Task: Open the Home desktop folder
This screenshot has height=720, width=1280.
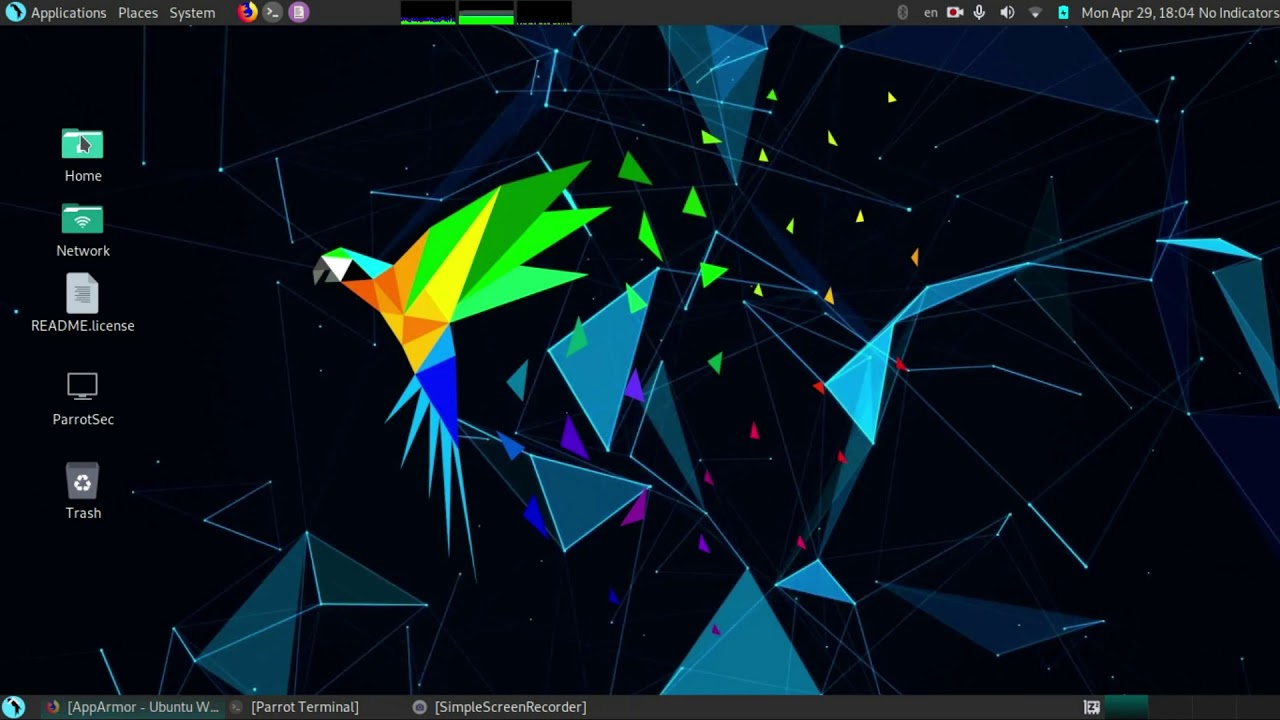Action: point(83,156)
